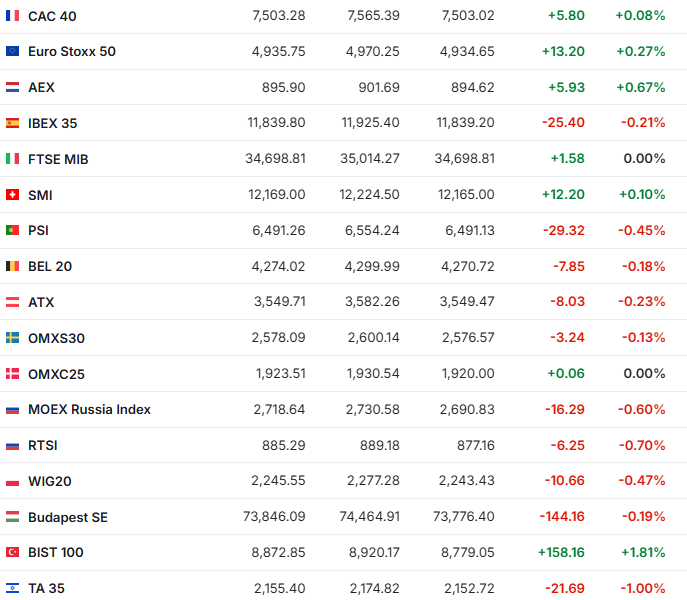
Task: Select the IBEX 35 index name
Action: click(52, 123)
